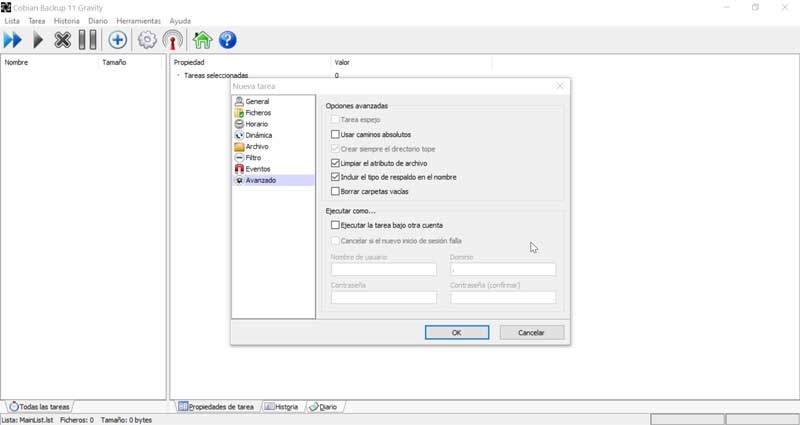Open the Herramientas menu
The image size is (800, 425).
coord(139,21)
